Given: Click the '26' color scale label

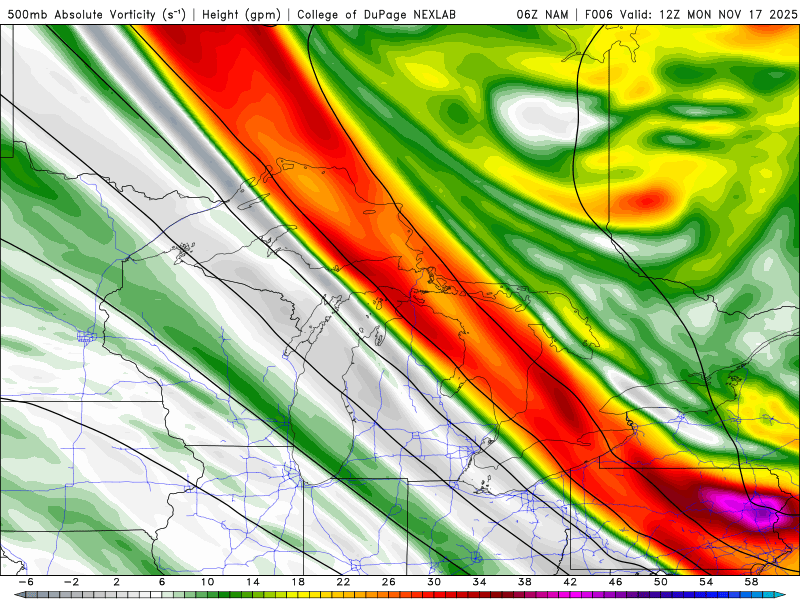Looking at the screenshot, I should pos(389,582).
